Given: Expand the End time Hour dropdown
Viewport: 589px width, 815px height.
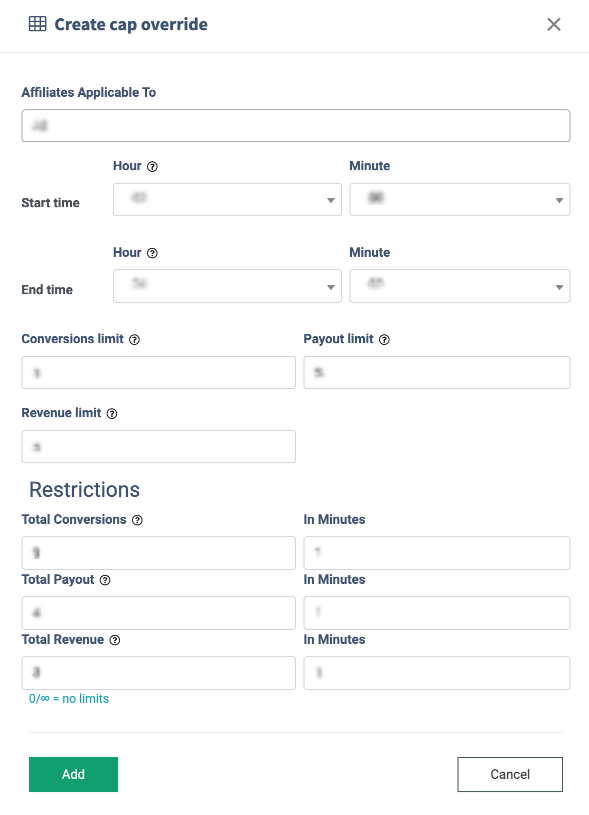Looking at the screenshot, I should click(x=227, y=286).
